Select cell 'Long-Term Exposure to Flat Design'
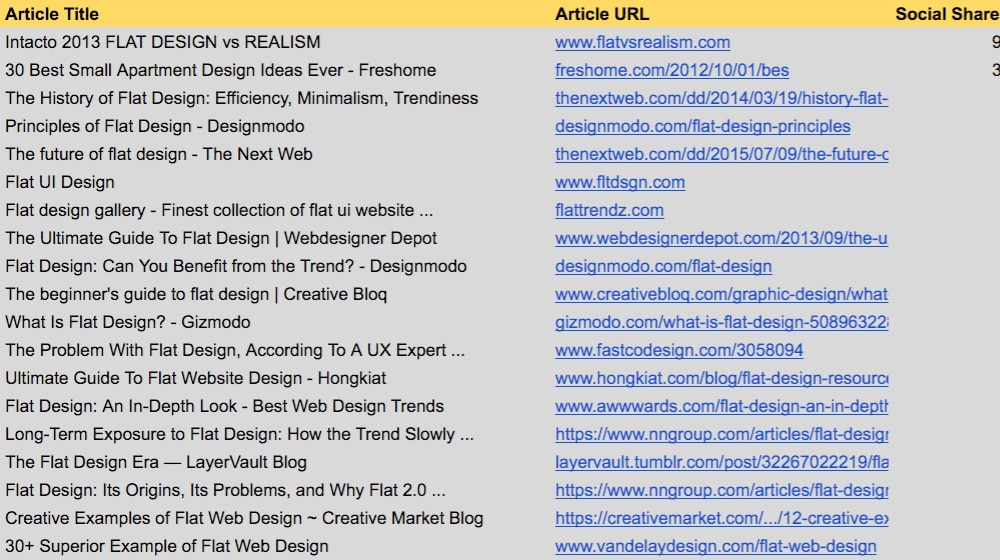The width and height of the screenshot is (1000, 560). pyautogui.click(x=239, y=435)
